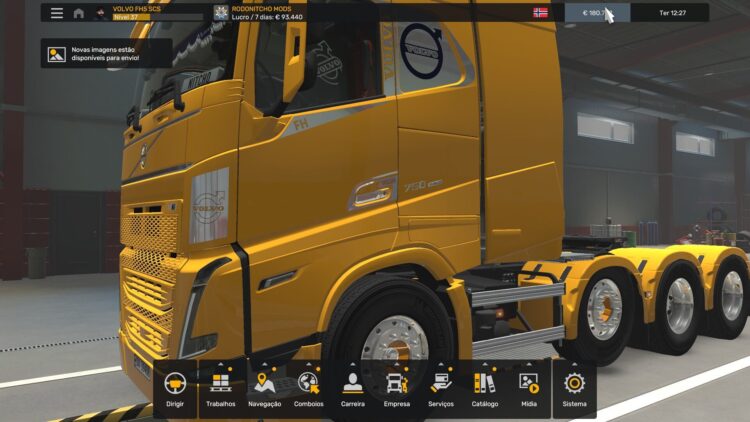
Task: Open the new images available notification
Action: click(106, 54)
